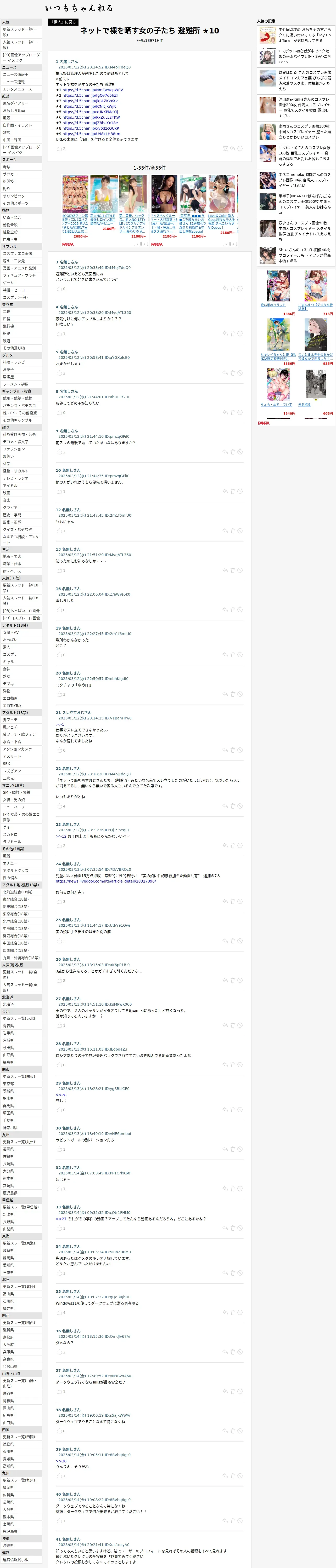Open previous thread link ★5 xUKXPMaYIj
Screen dimensions: 336x1568
90,112
